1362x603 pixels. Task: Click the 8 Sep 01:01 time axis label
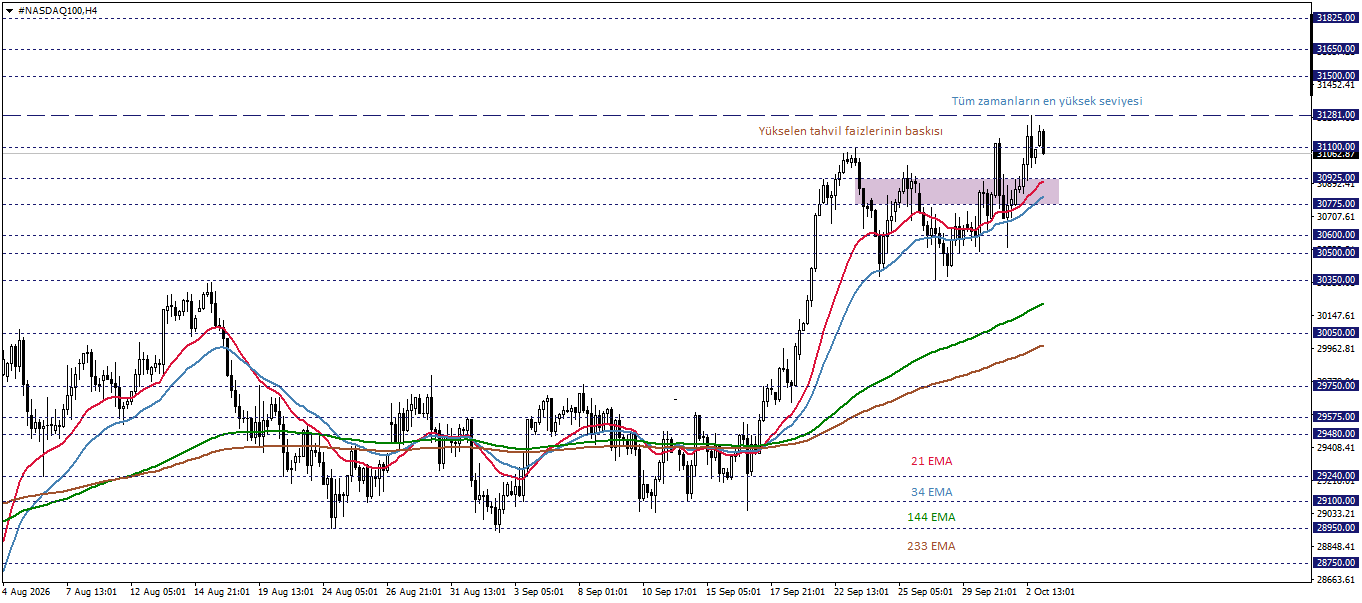click(603, 592)
